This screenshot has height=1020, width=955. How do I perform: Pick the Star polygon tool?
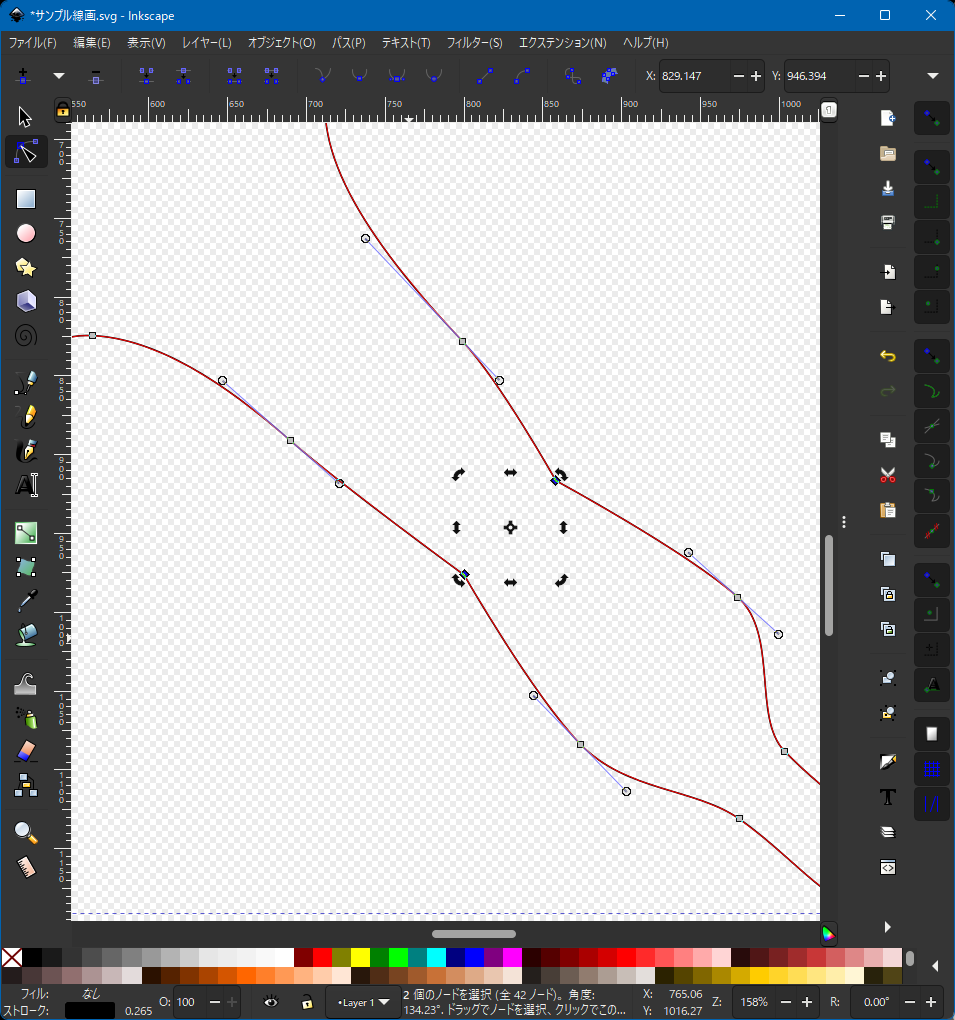(x=26, y=267)
